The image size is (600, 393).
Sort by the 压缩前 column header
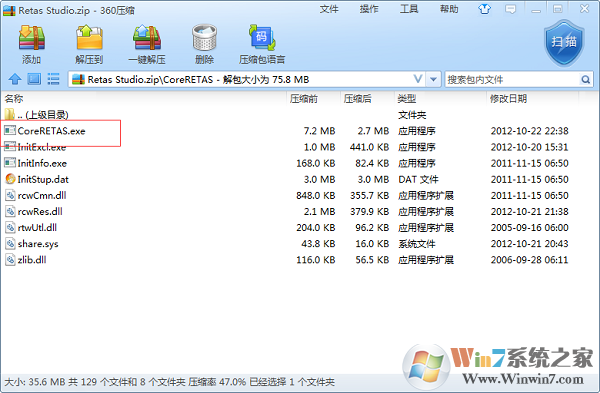[304, 99]
